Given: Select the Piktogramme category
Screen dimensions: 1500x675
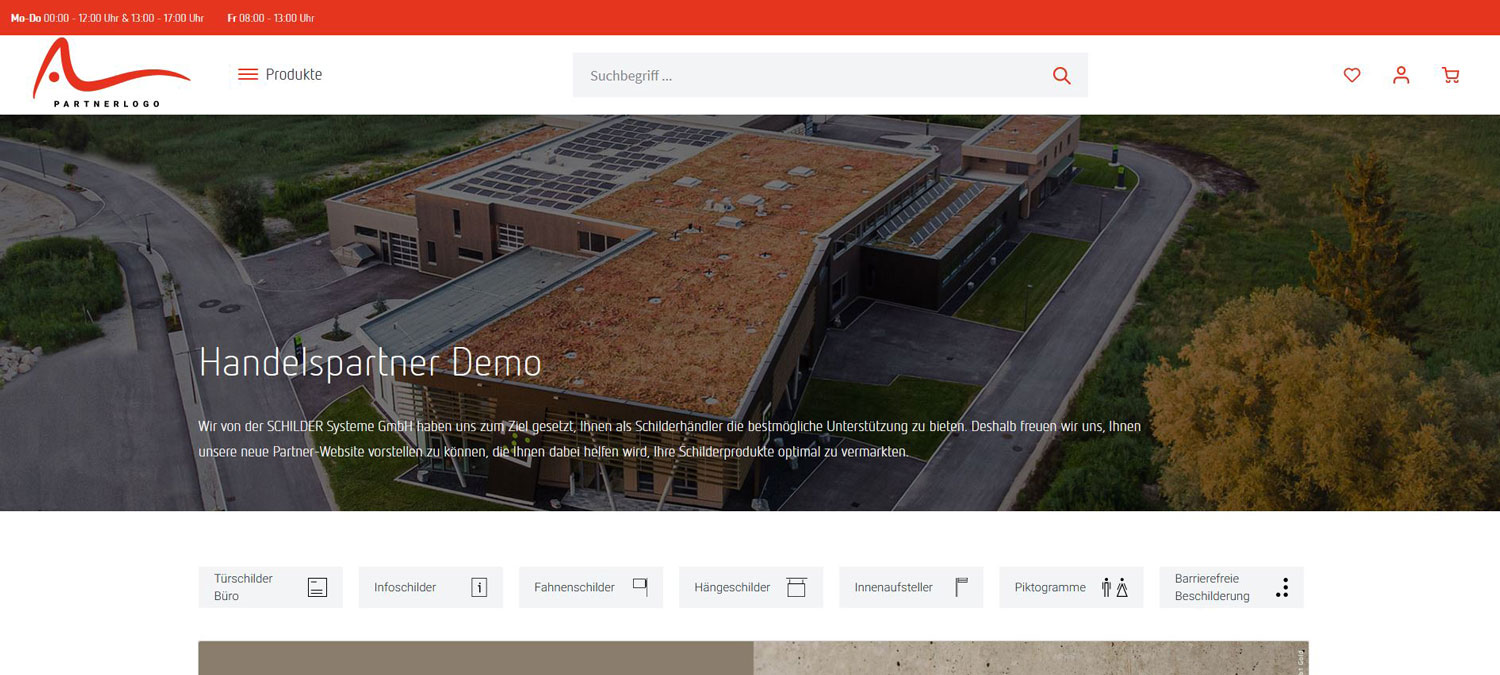Looking at the screenshot, I should coord(1071,587).
